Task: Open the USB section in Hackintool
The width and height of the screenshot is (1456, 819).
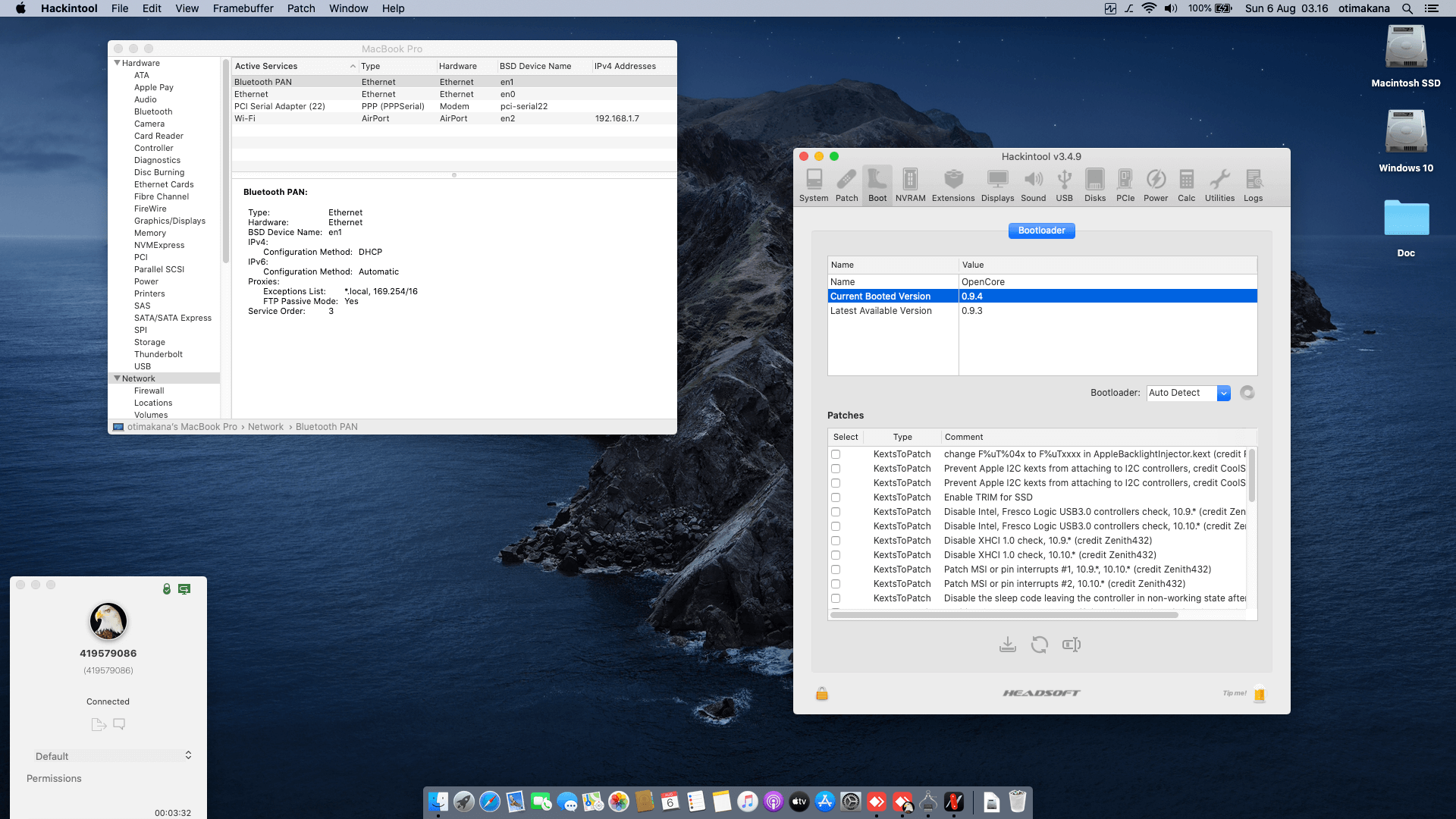Action: (1064, 186)
